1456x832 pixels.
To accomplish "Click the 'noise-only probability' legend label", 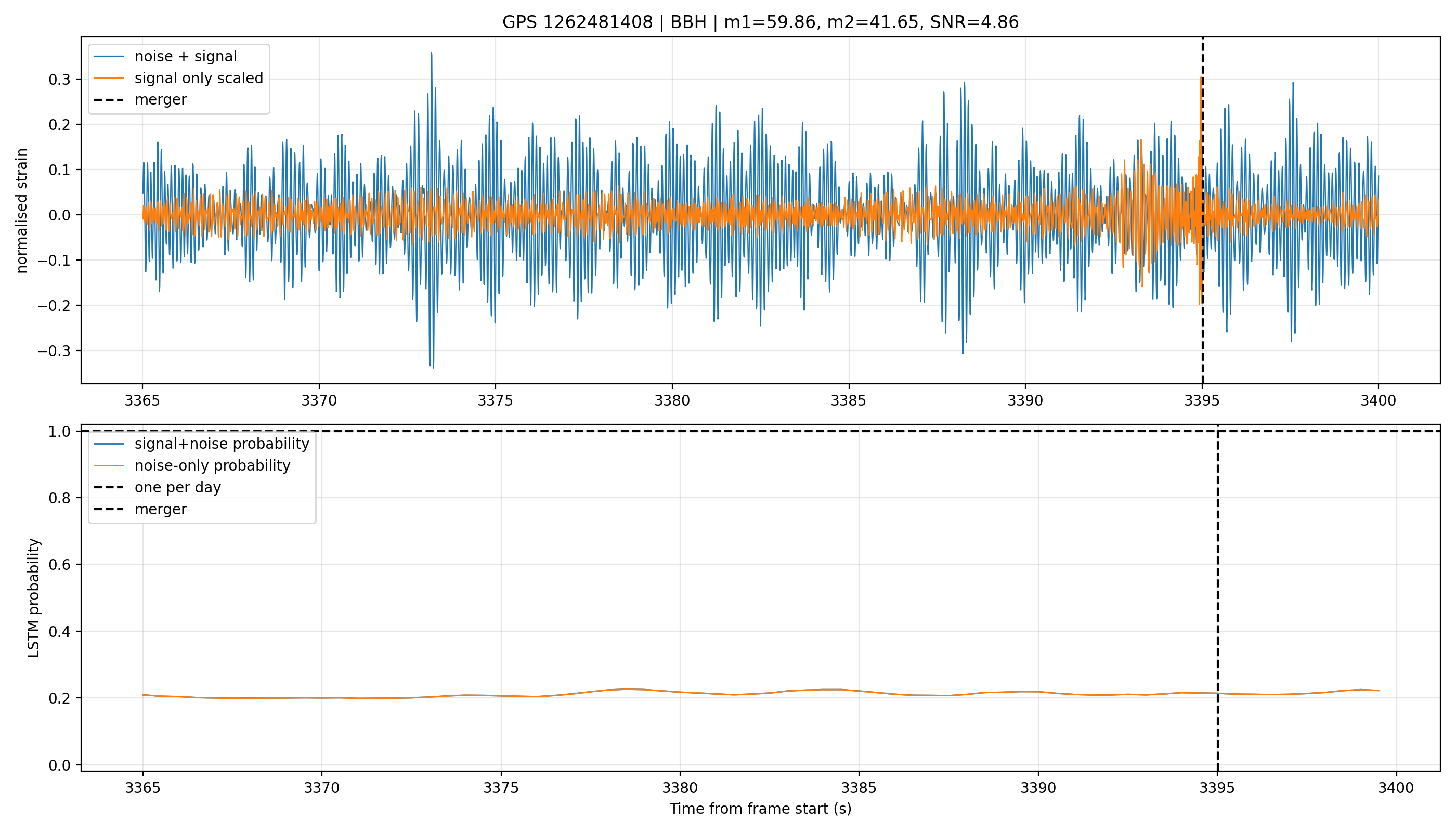I will (213, 466).
